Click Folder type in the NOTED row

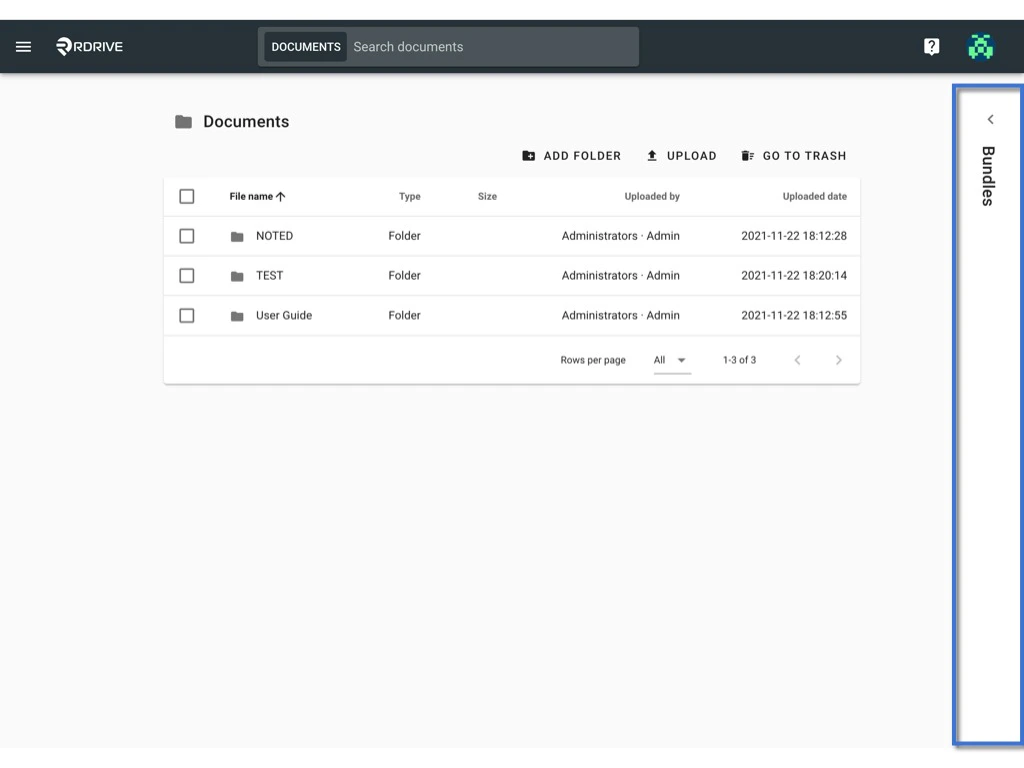(x=404, y=236)
